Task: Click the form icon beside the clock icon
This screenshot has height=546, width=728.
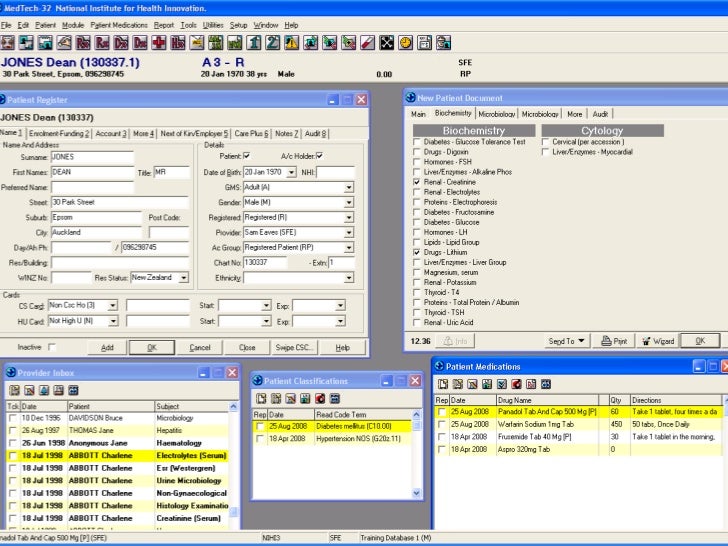Action: (x=424, y=43)
